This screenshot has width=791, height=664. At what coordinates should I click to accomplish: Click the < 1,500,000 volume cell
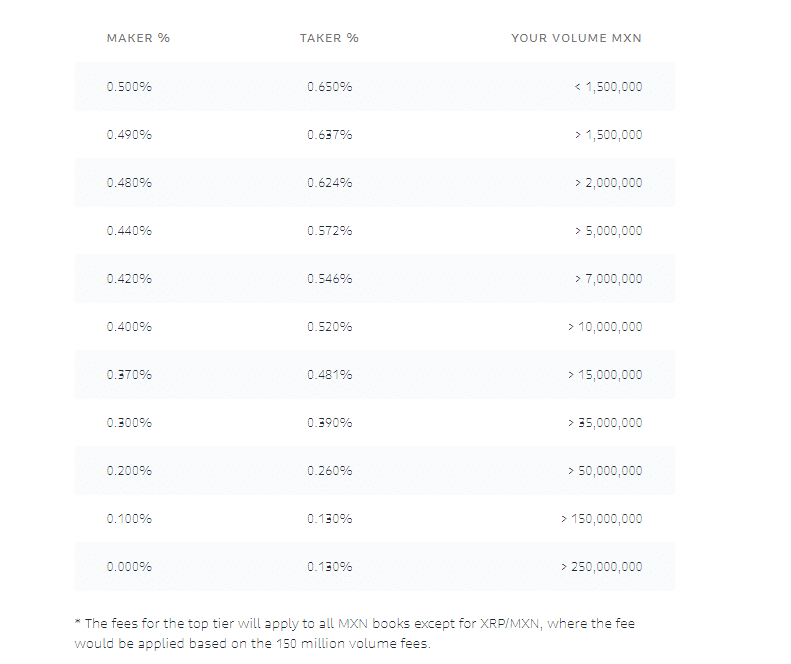tap(608, 87)
